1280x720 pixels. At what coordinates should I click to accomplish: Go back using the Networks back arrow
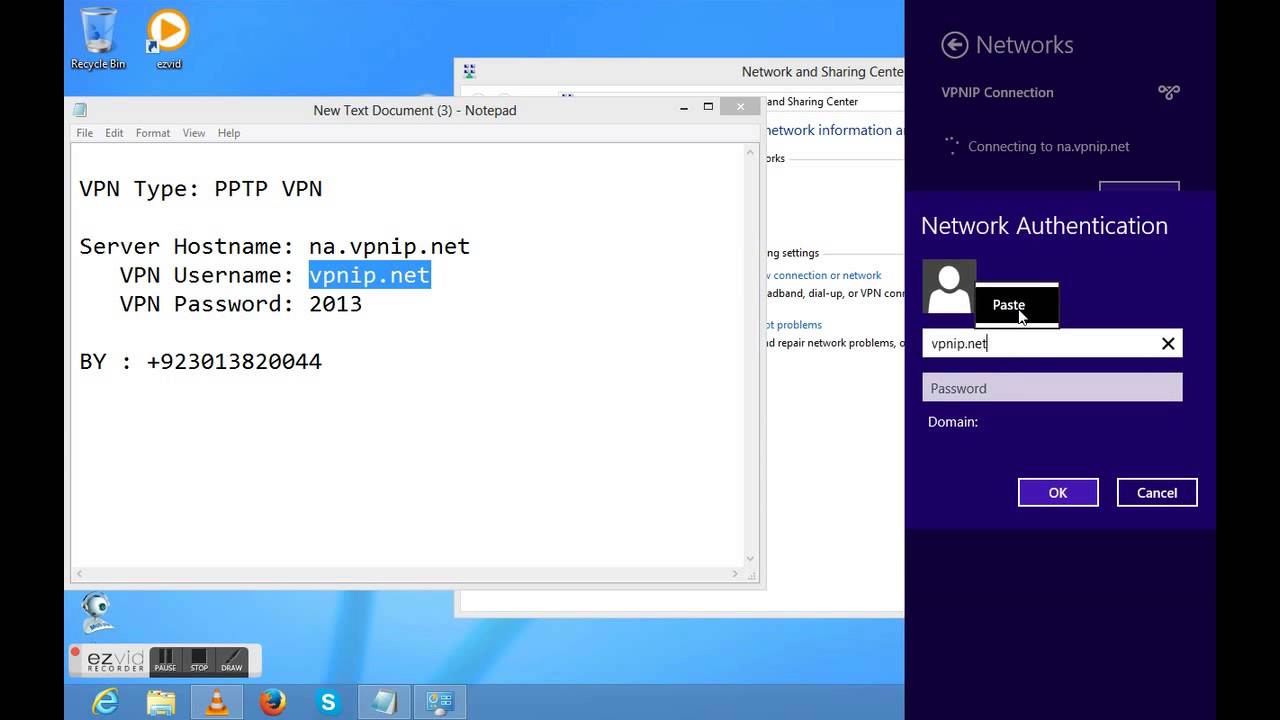point(955,44)
